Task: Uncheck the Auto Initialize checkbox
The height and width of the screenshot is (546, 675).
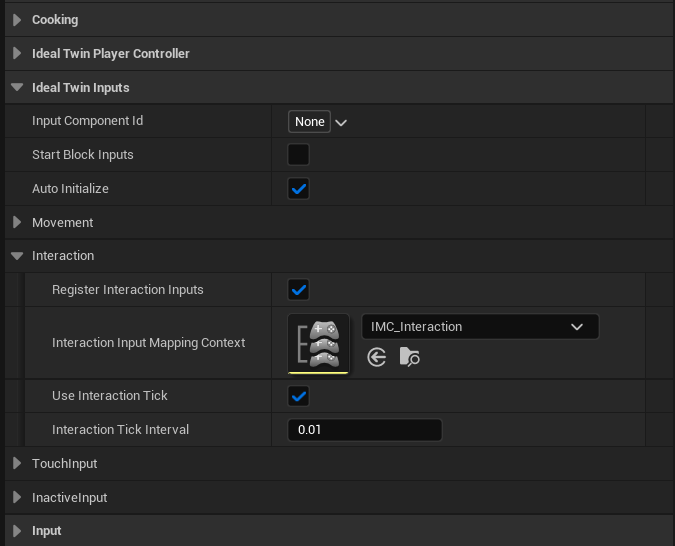Action: click(298, 189)
